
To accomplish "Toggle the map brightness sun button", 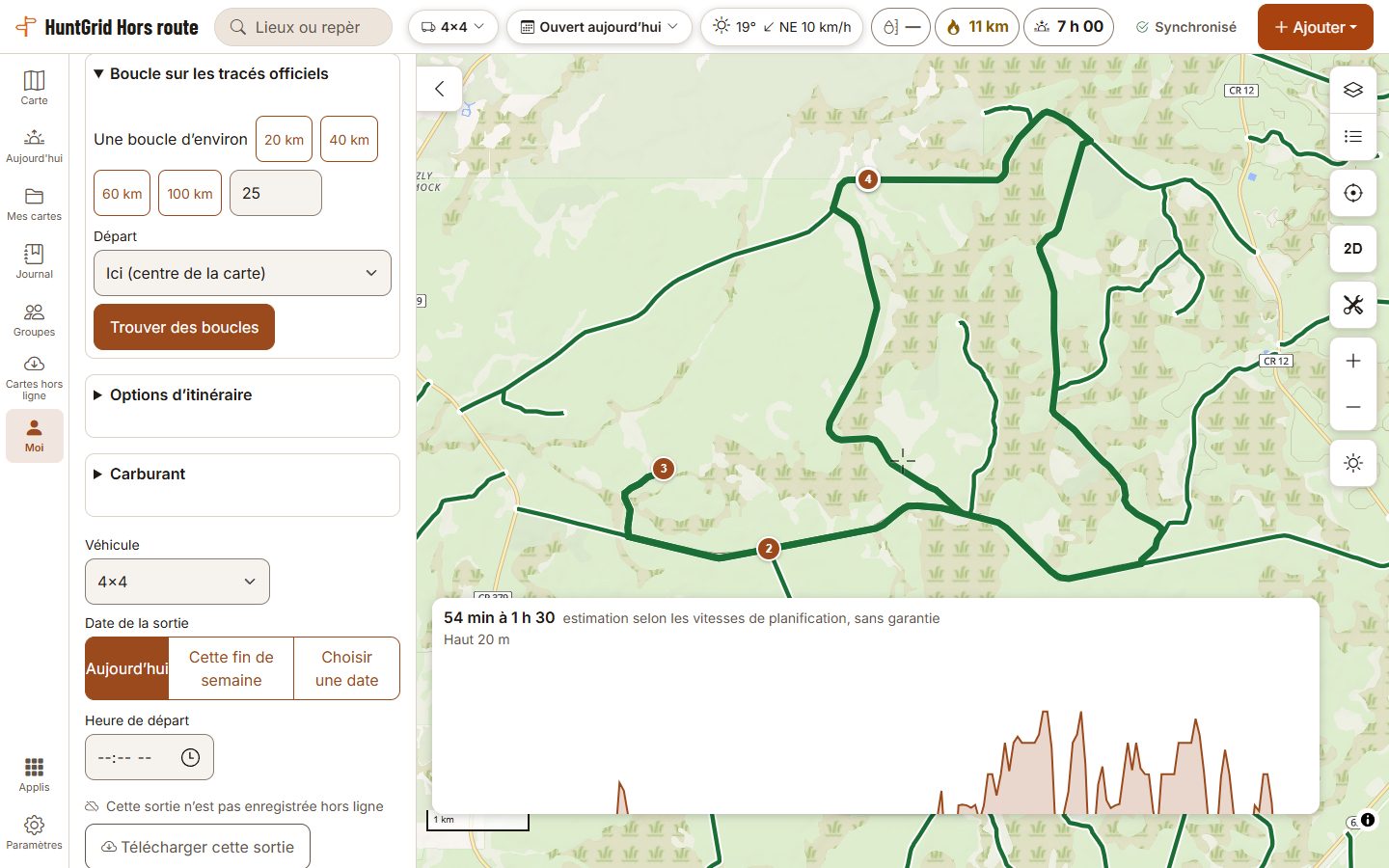I will [1353, 463].
